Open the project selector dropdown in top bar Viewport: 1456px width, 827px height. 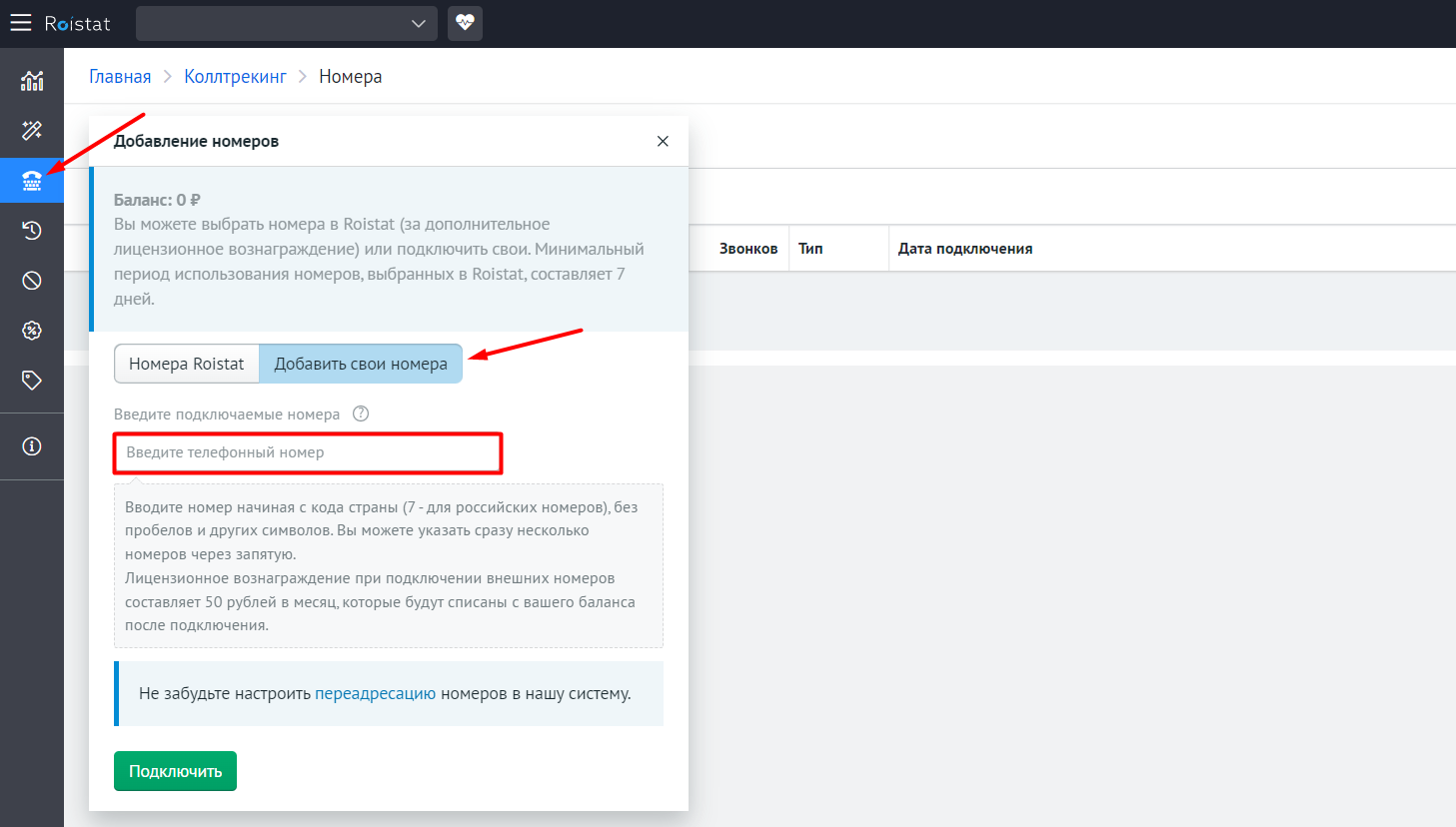(x=287, y=23)
